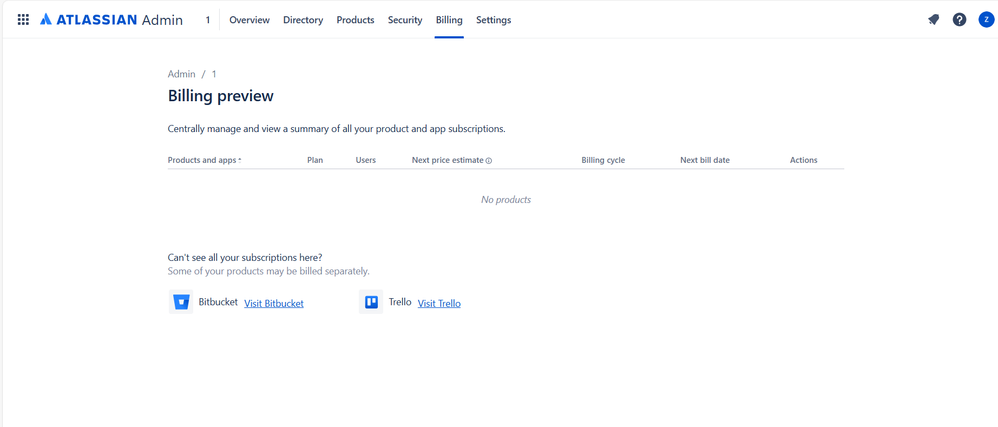This screenshot has width=998, height=427.
Task: Click the Plan column header
Action: tap(315, 160)
